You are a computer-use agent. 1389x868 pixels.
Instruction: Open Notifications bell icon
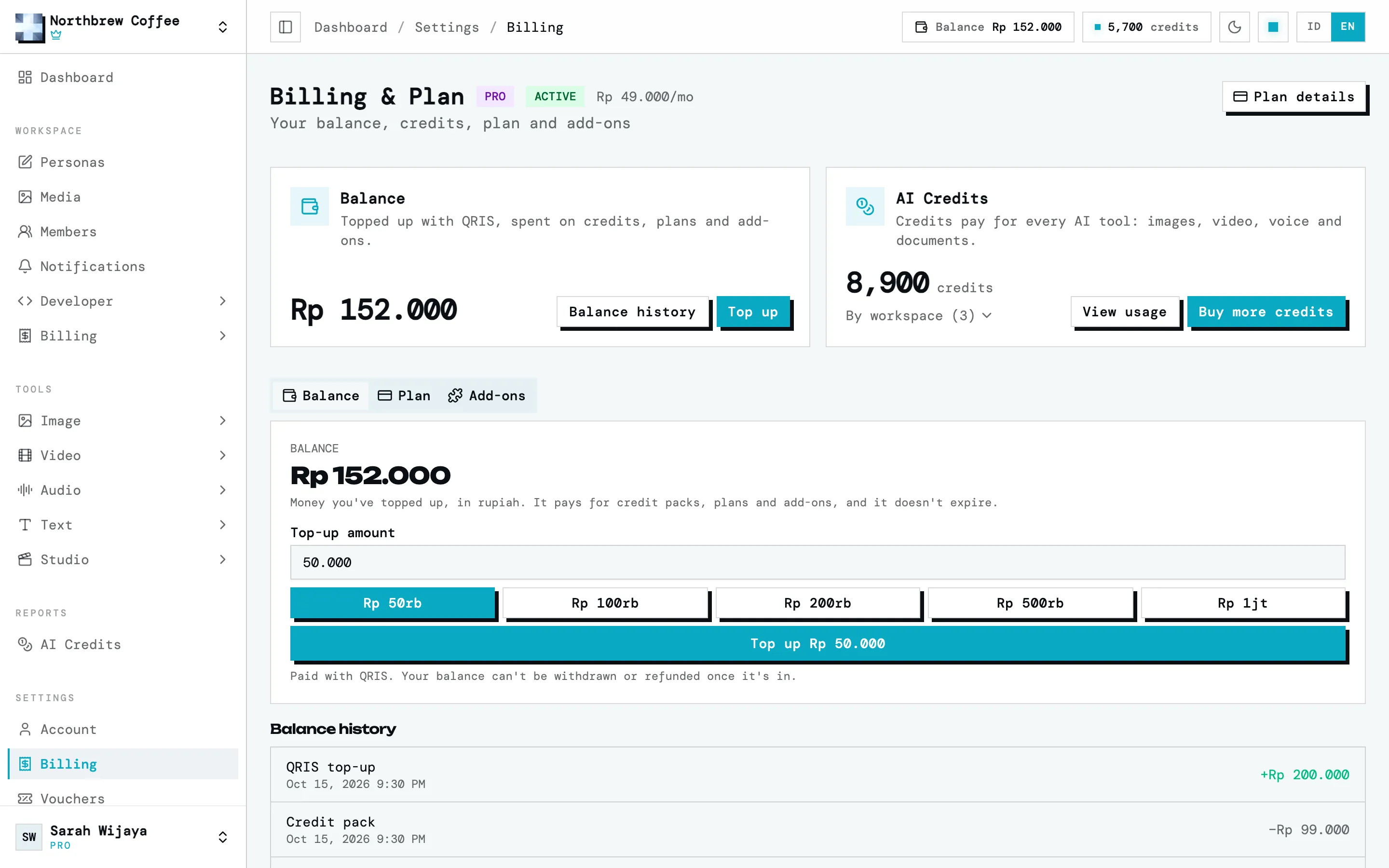pos(25,266)
